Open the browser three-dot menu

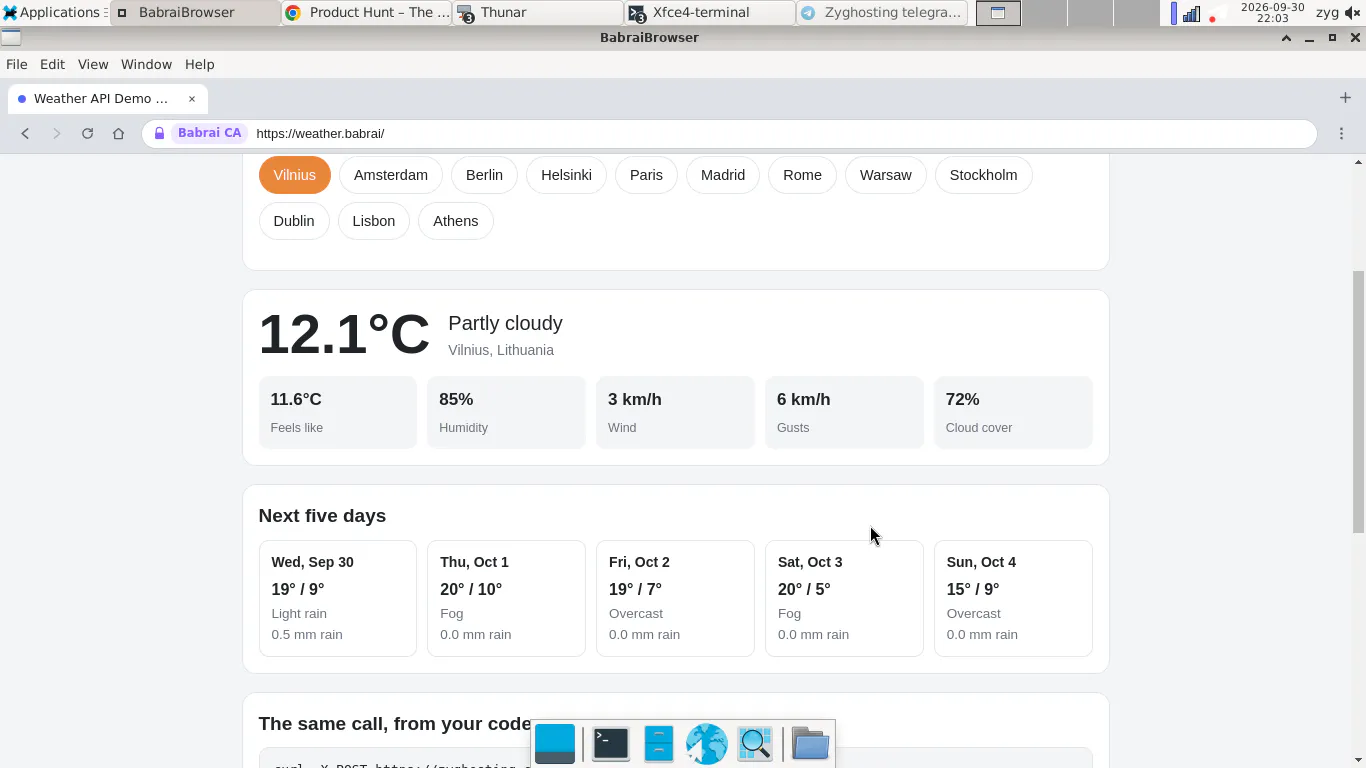[1342, 133]
